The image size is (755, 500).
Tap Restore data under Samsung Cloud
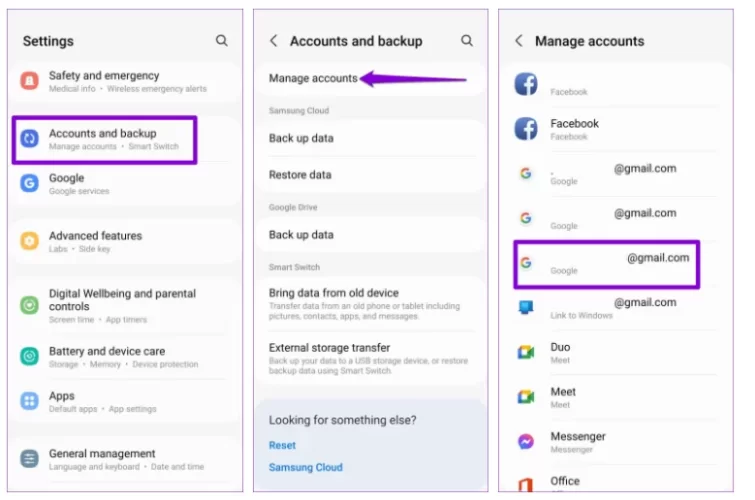click(x=300, y=175)
